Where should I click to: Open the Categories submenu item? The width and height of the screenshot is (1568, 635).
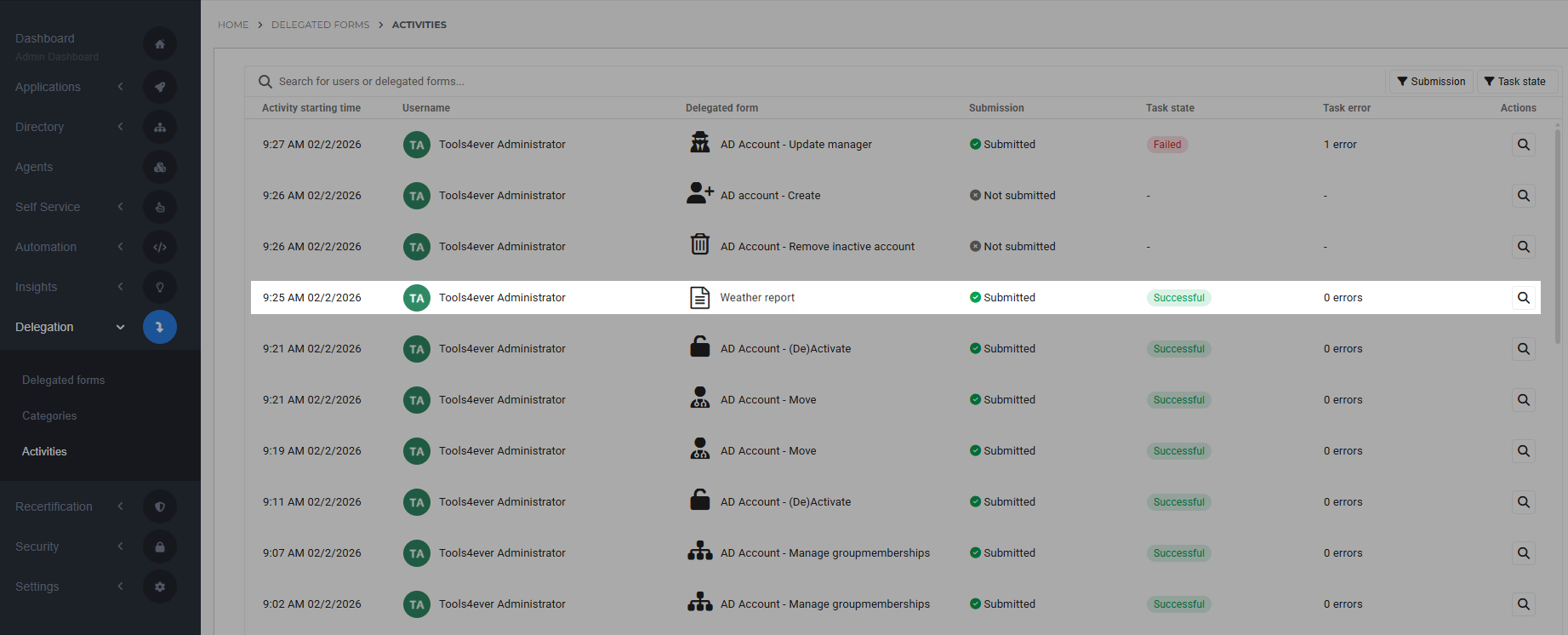tap(49, 416)
